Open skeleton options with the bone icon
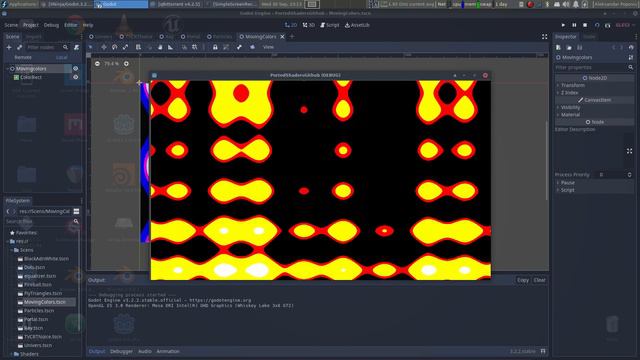Viewport: 640px width, 360px height. [x=239, y=47]
